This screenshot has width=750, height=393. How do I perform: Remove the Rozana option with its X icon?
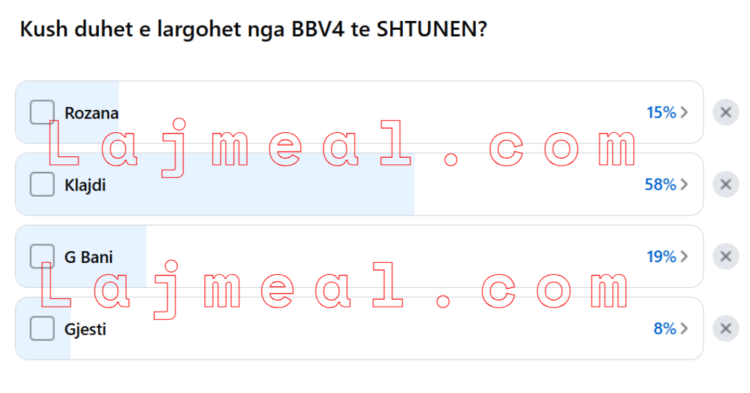(726, 112)
